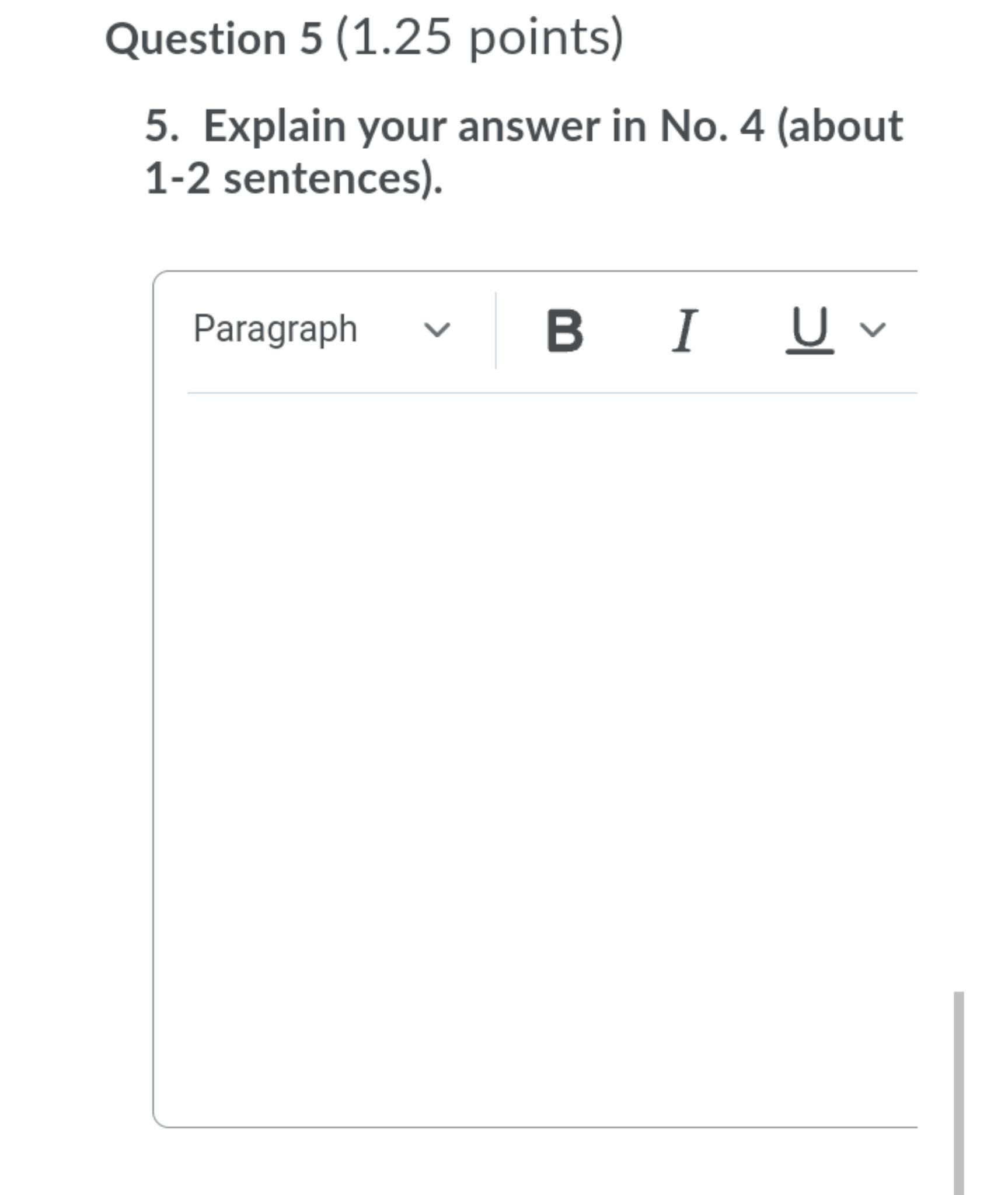Toggle bold formatting in the editor
Image resolution: width=1008 pixels, height=1195 pixels.
564,330
